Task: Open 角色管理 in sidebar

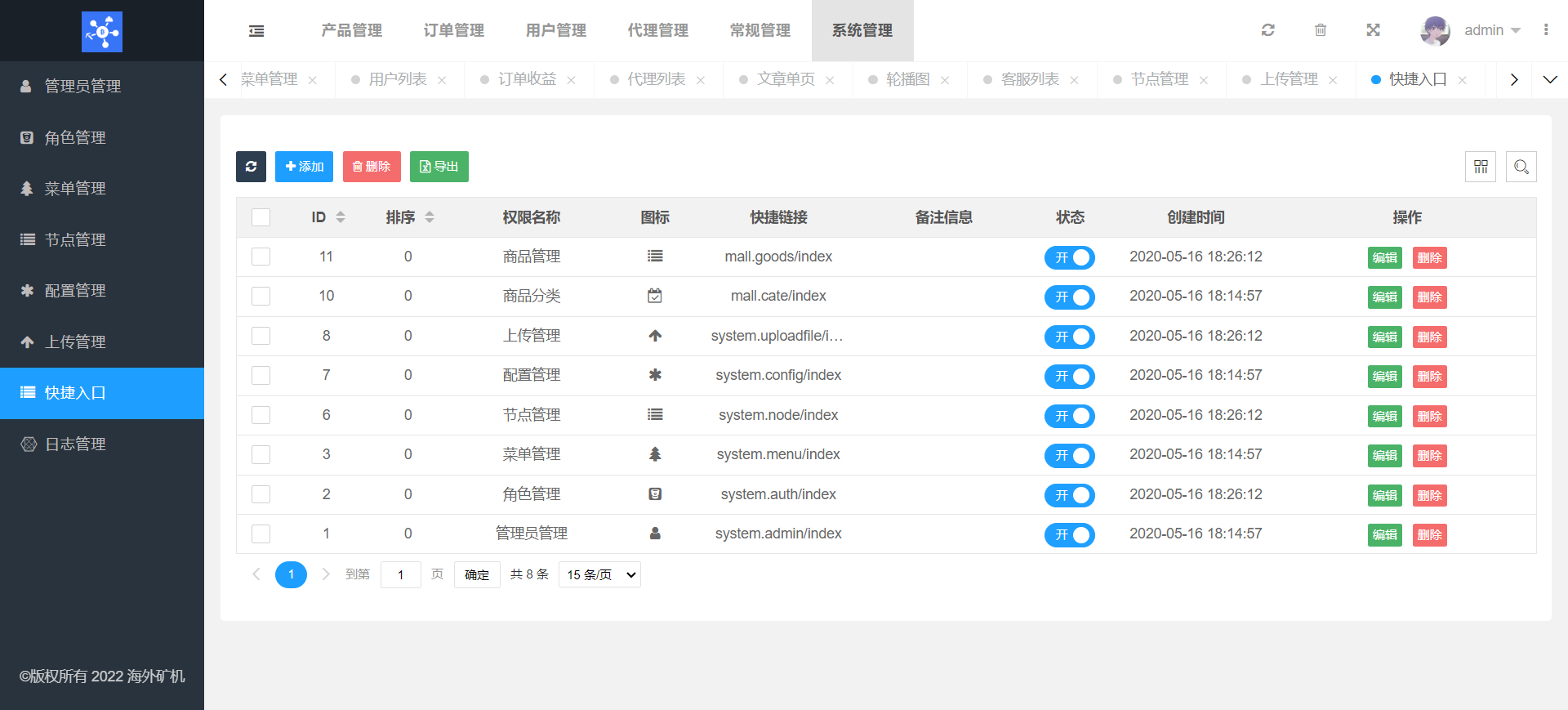Action: point(102,137)
